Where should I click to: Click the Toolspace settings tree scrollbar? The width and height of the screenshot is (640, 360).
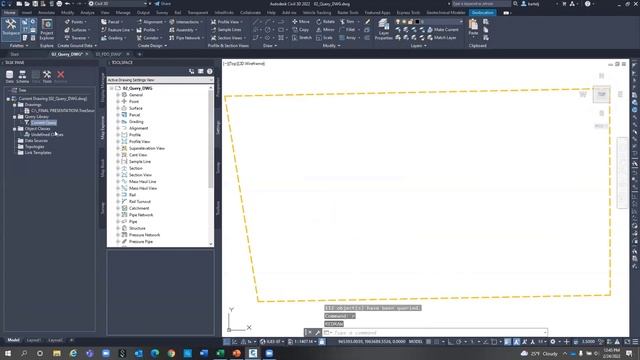tap(211, 139)
